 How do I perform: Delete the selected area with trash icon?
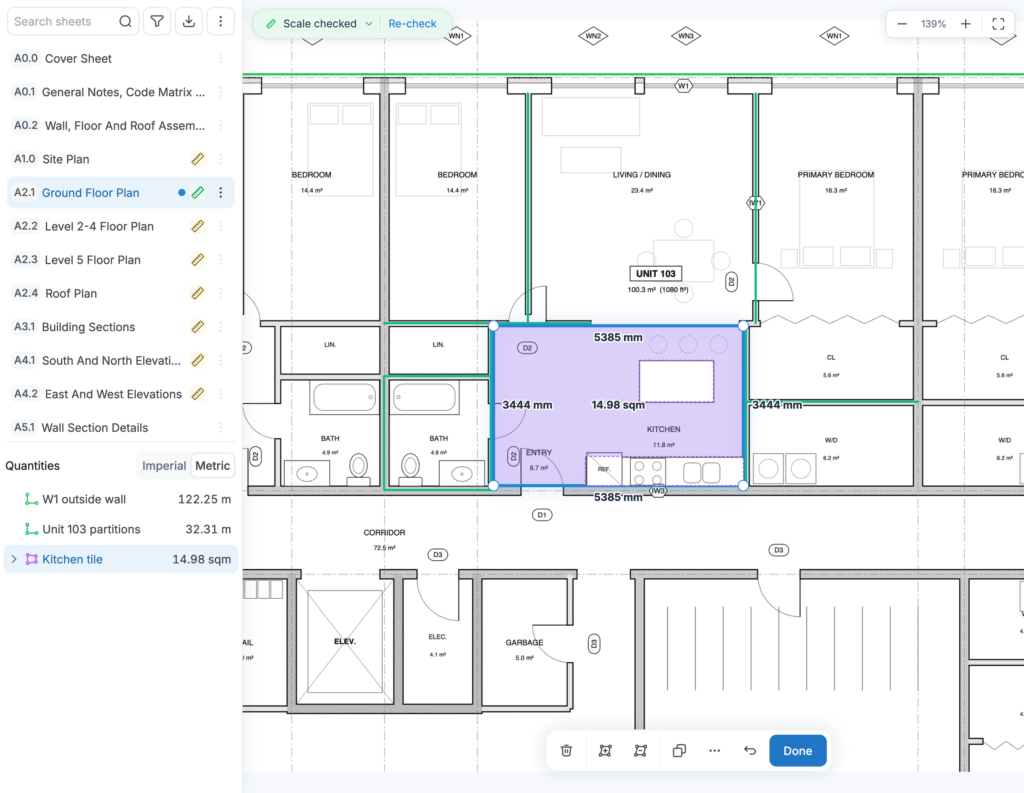pos(566,751)
